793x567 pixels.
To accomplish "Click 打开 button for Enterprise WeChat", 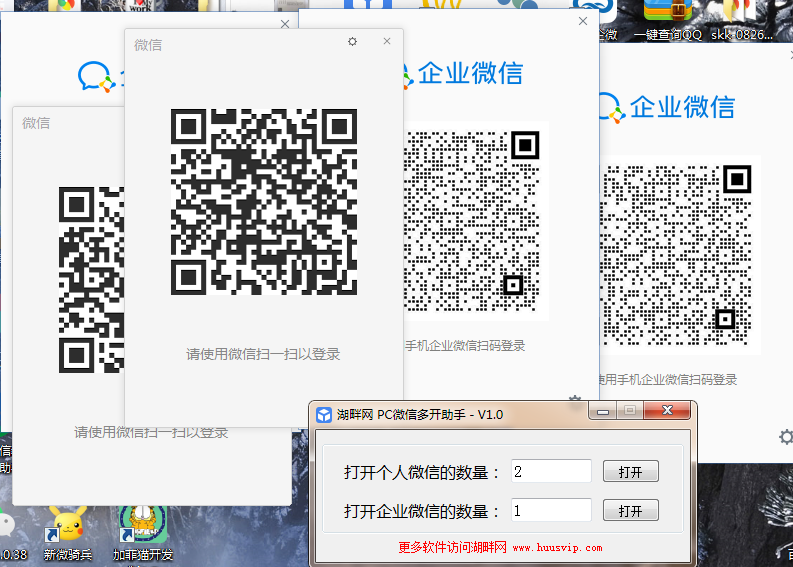I will coord(631,510).
